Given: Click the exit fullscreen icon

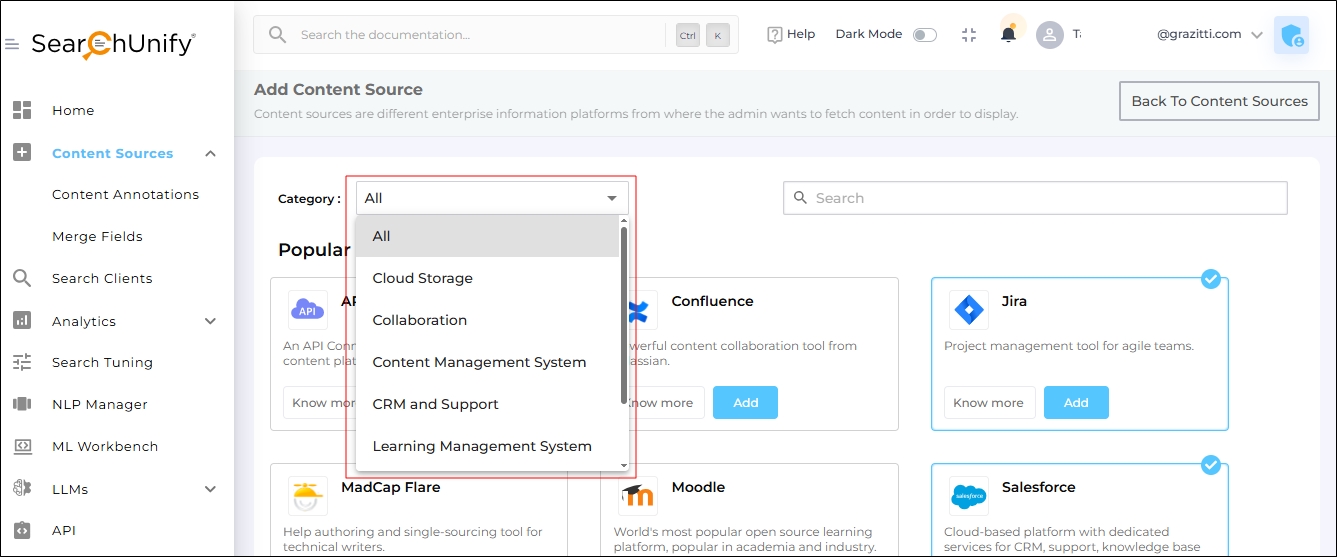Looking at the screenshot, I should 968,35.
